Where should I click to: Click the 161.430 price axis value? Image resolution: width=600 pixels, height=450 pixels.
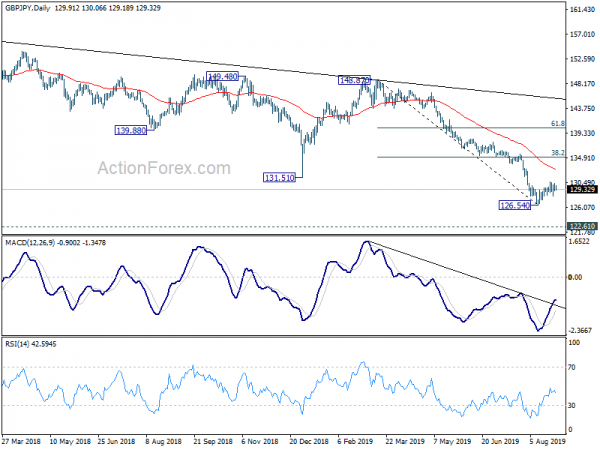(x=582, y=10)
